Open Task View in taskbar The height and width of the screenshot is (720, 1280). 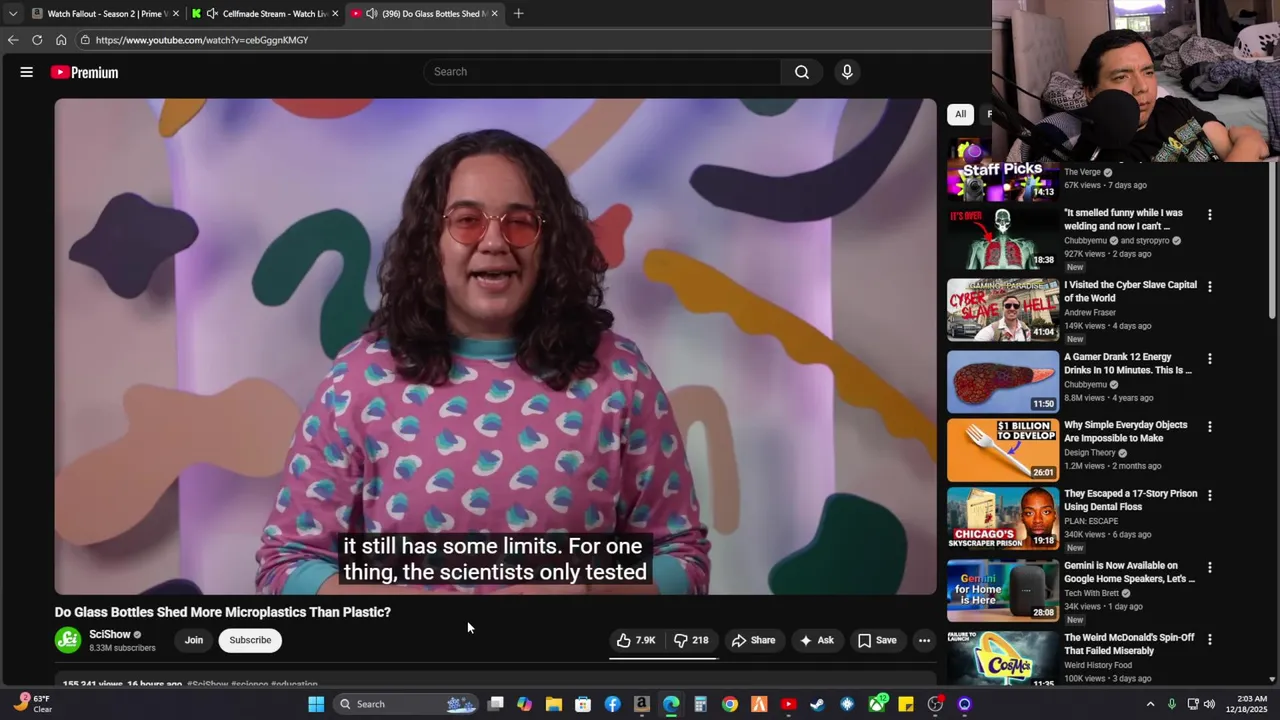coord(495,704)
